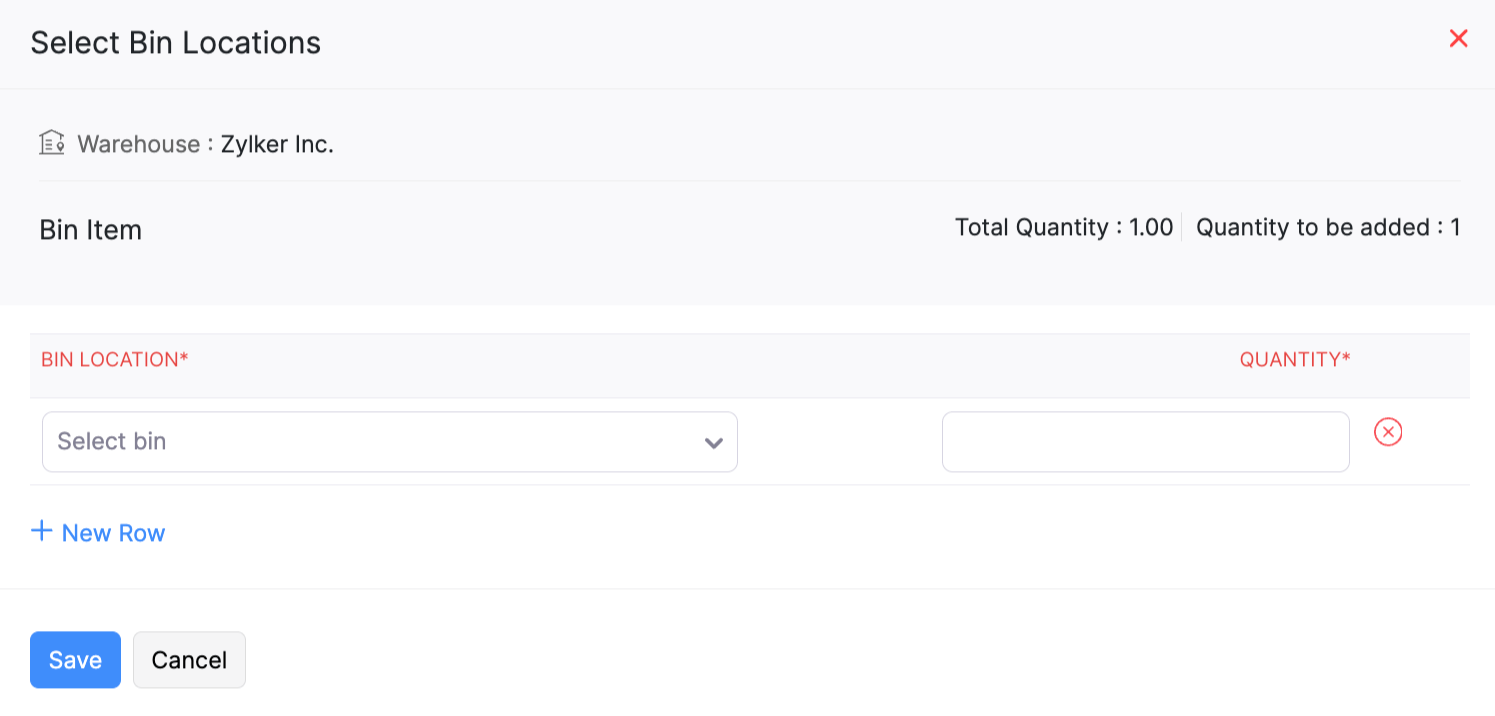
Task: Click the warehouse building icon
Action: pyautogui.click(x=52, y=142)
